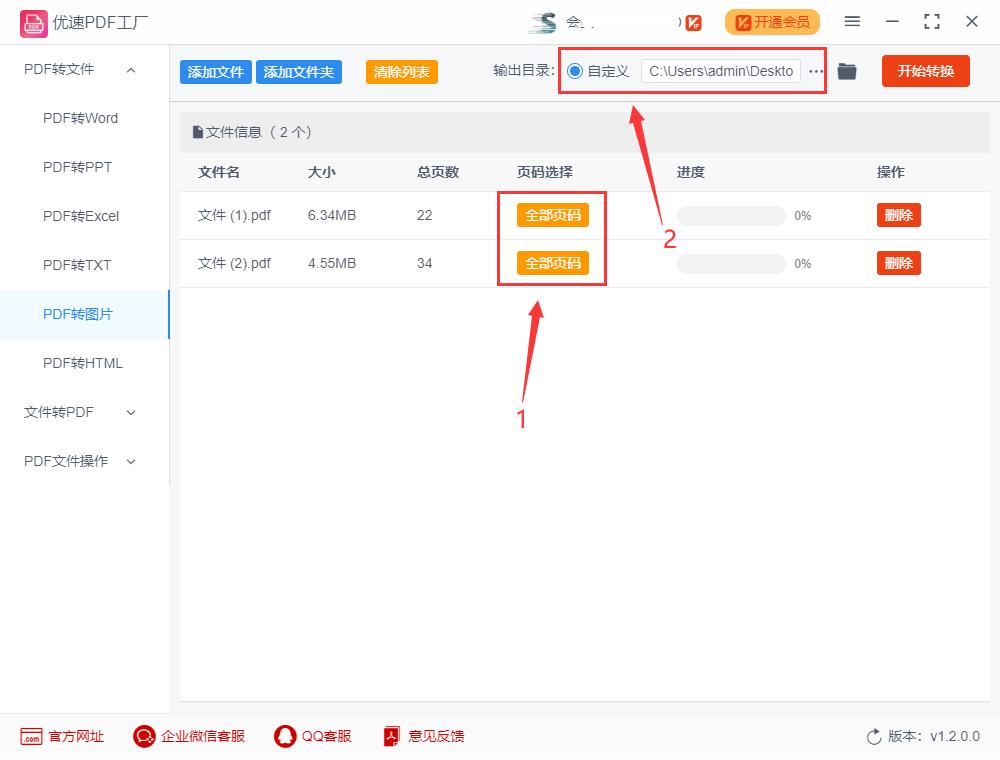
Task: Click the version refresh icon near v1.2.0.0
Action: coord(872,736)
